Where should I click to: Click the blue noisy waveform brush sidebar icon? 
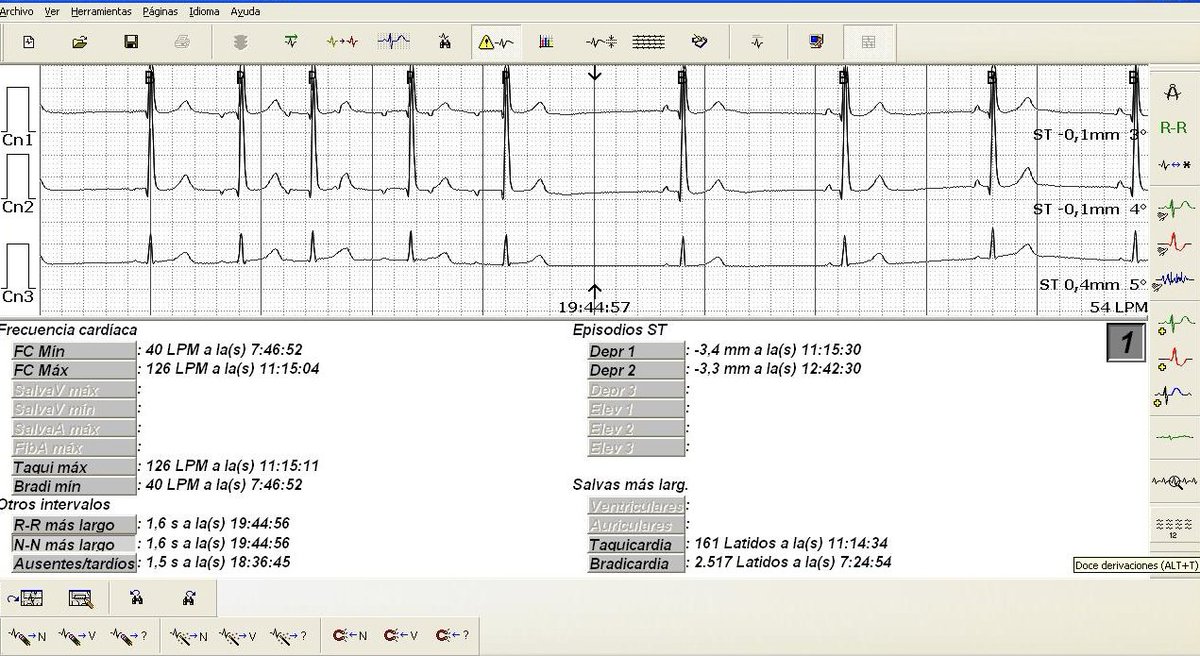pyautogui.click(x=1173, y=279)
